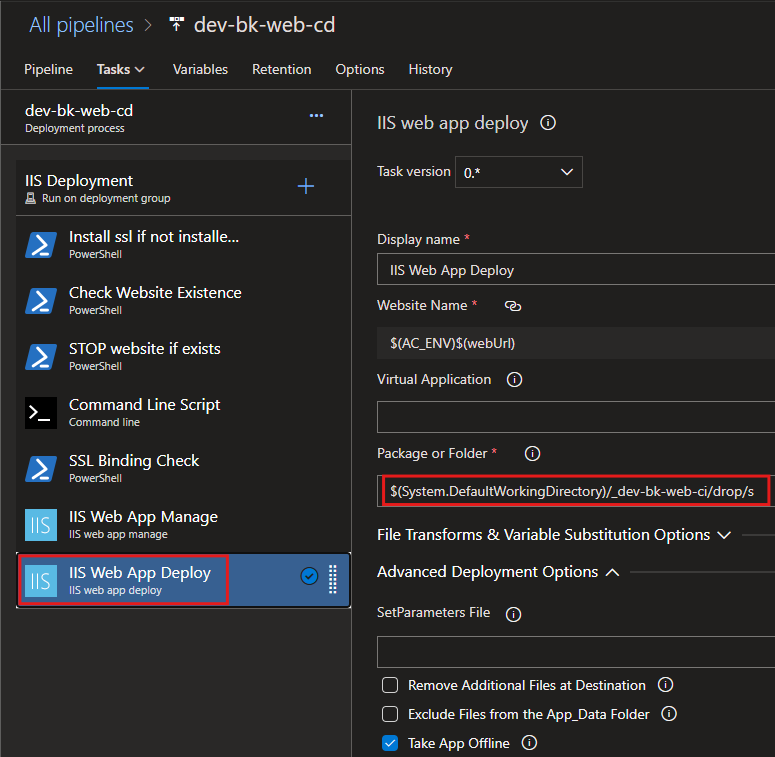Open the History tab

431,69
